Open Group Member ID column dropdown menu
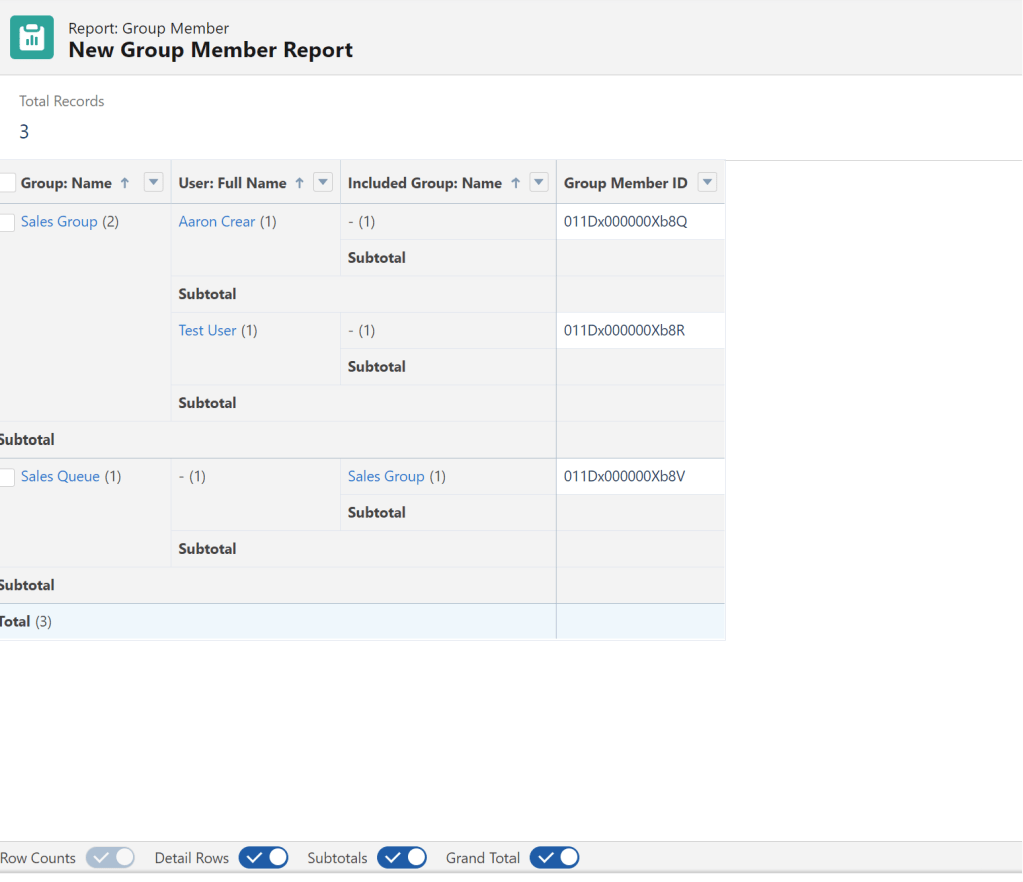The width and height of the screenshot is (1023, 882). [707, 182]
